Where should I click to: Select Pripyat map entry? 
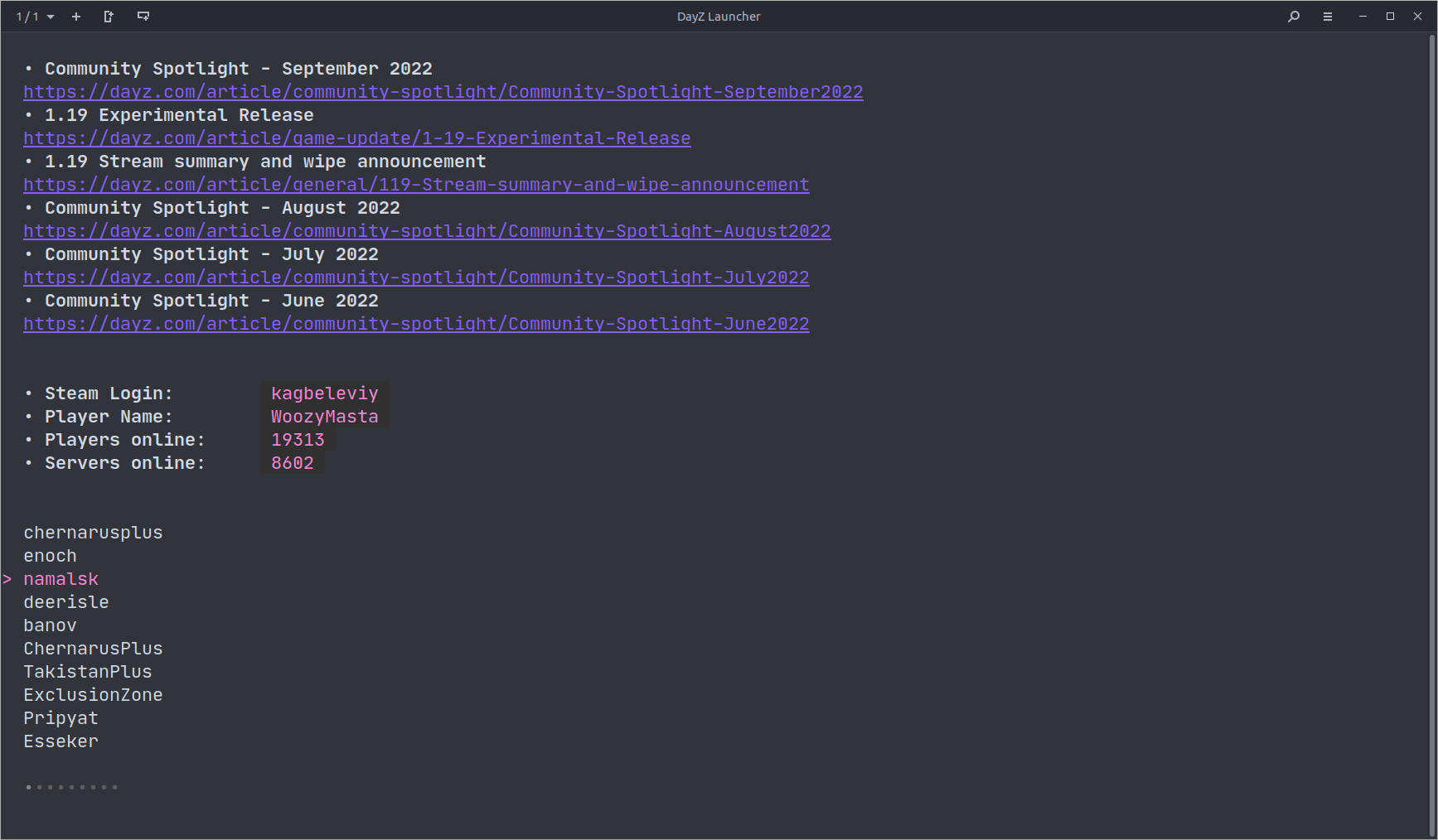pos(61,718)
